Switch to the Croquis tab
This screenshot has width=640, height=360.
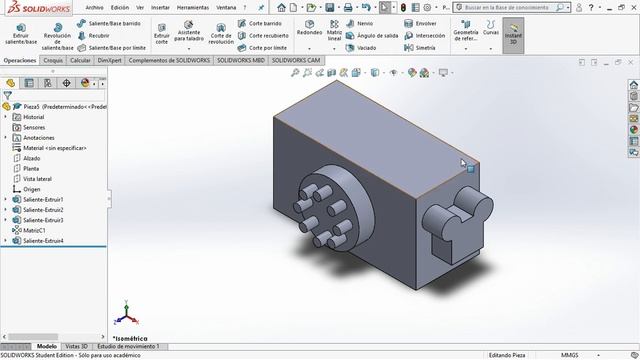pos(53,60)
